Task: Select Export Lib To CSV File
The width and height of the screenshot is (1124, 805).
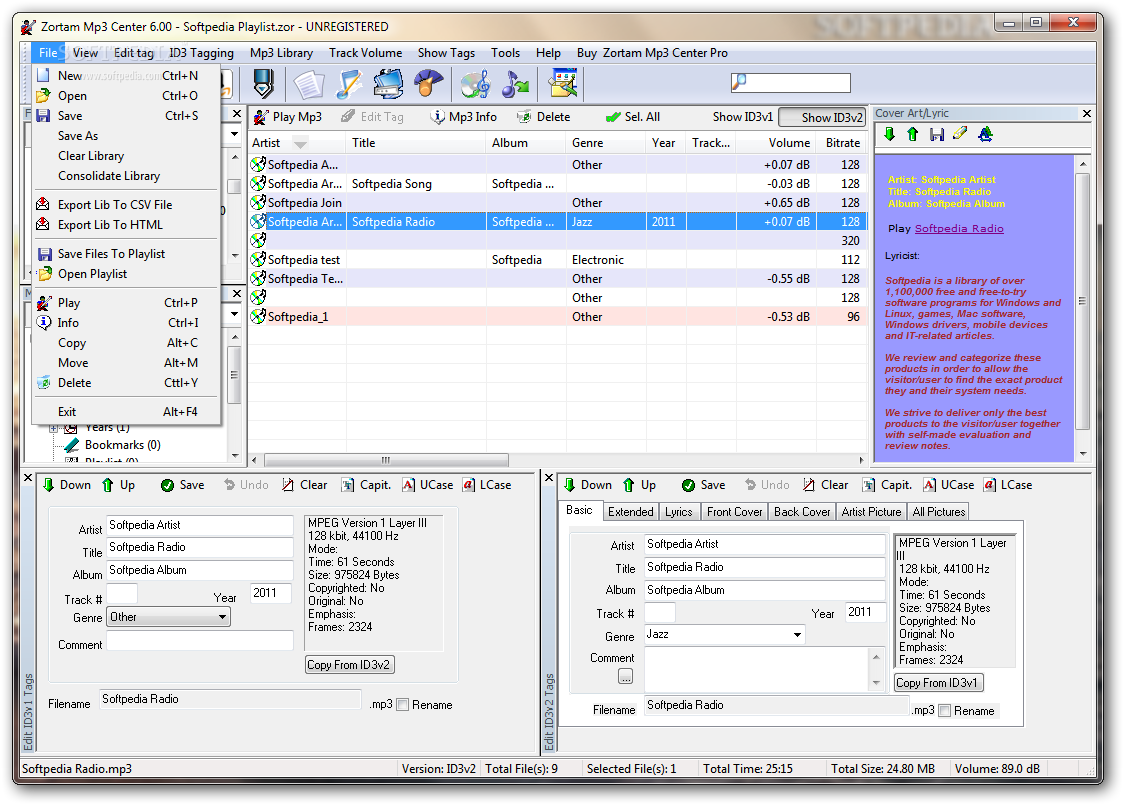Action: point(115,205)
